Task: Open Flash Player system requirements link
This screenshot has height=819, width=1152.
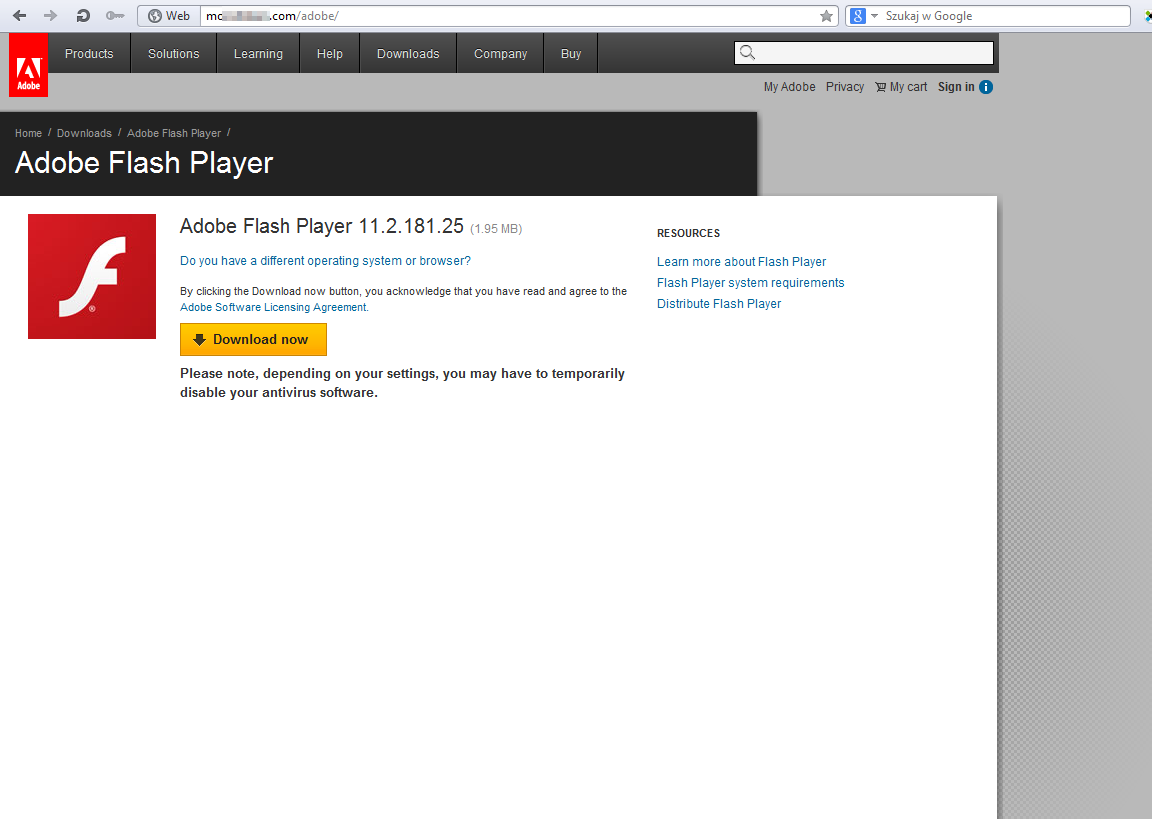Action: click(x=750, y=283)
